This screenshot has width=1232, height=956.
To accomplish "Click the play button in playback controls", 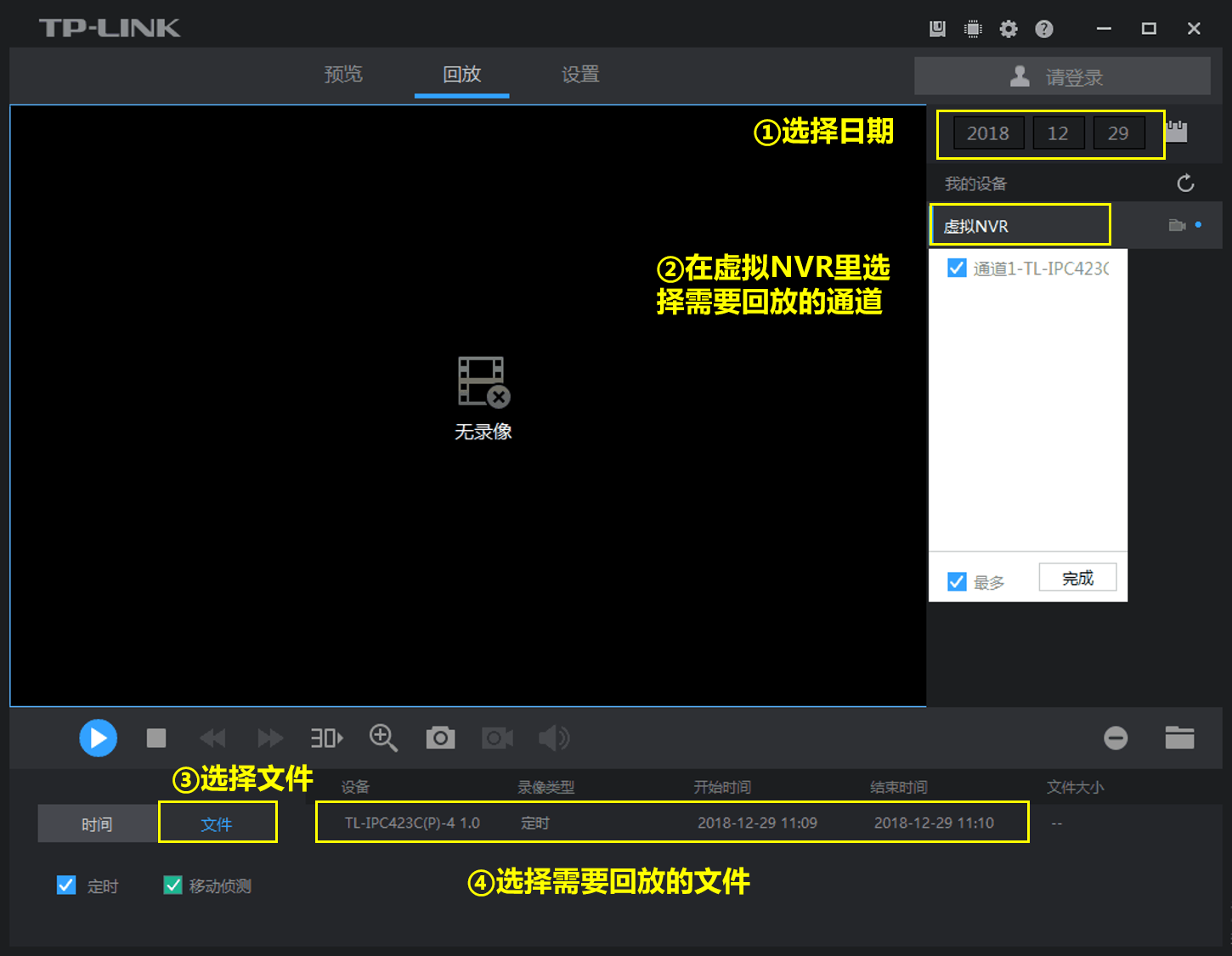I will pos(99,738).
